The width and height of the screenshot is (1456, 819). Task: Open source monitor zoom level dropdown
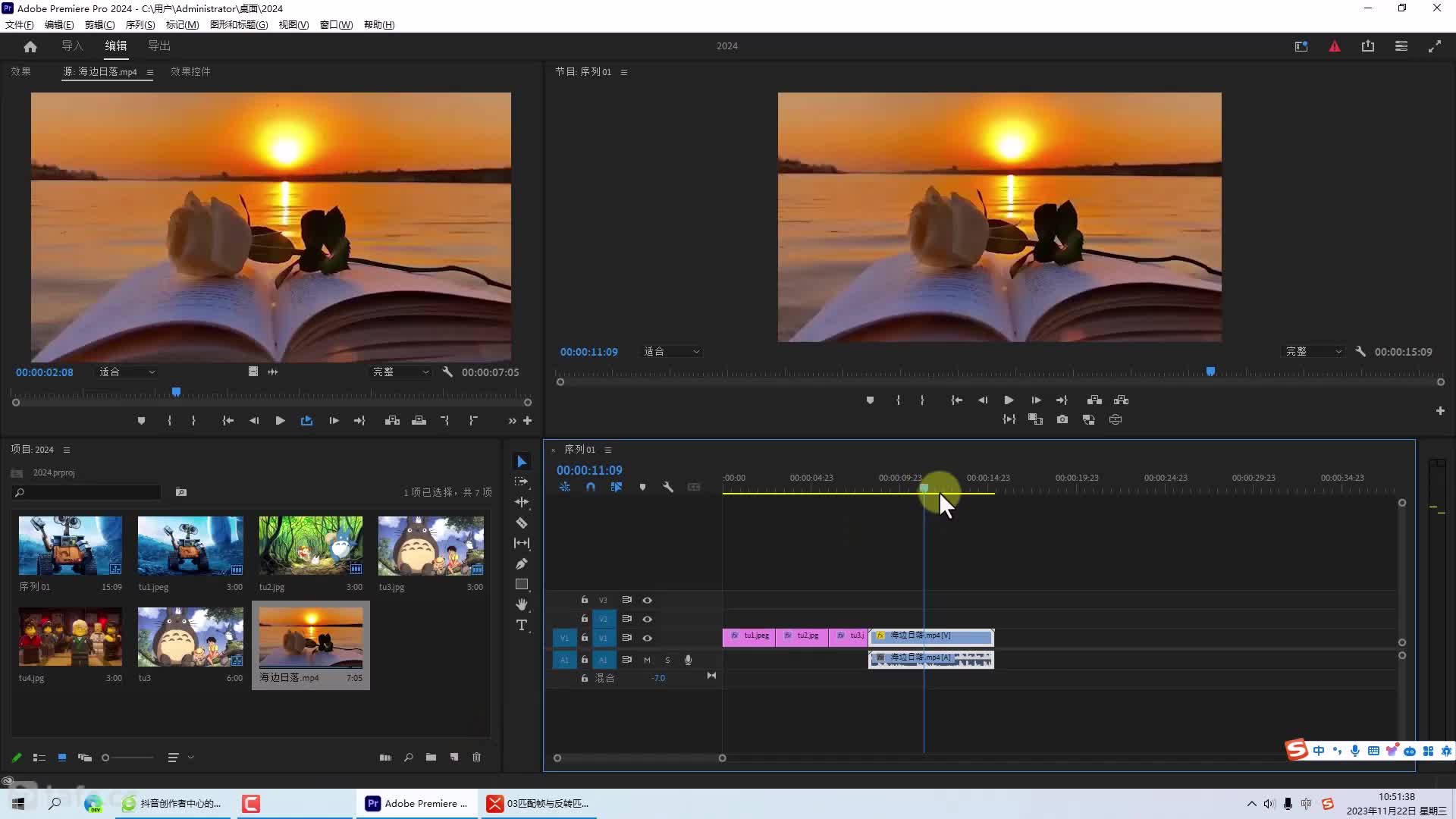(127, 372)
